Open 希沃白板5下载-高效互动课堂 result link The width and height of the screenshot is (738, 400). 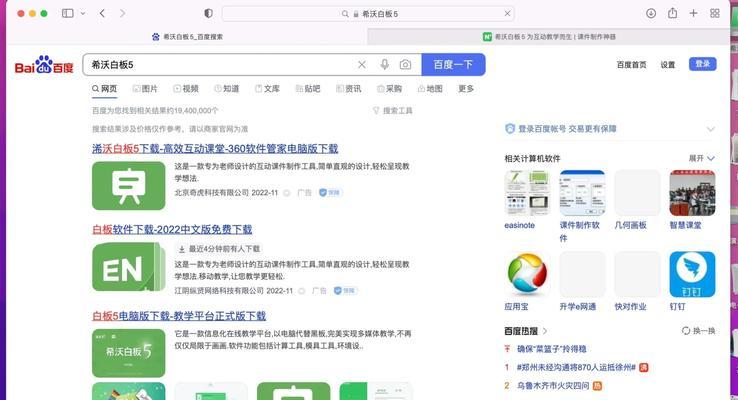click(215, 149)
